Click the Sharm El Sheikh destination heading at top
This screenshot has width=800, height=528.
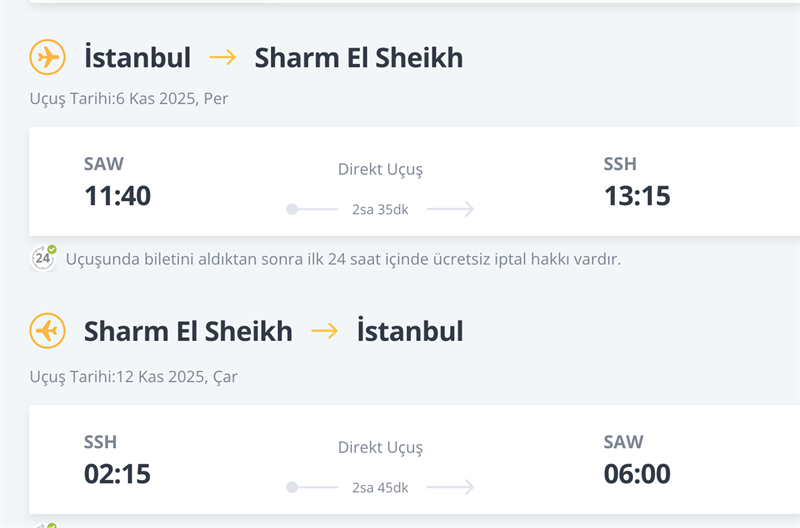359,57
